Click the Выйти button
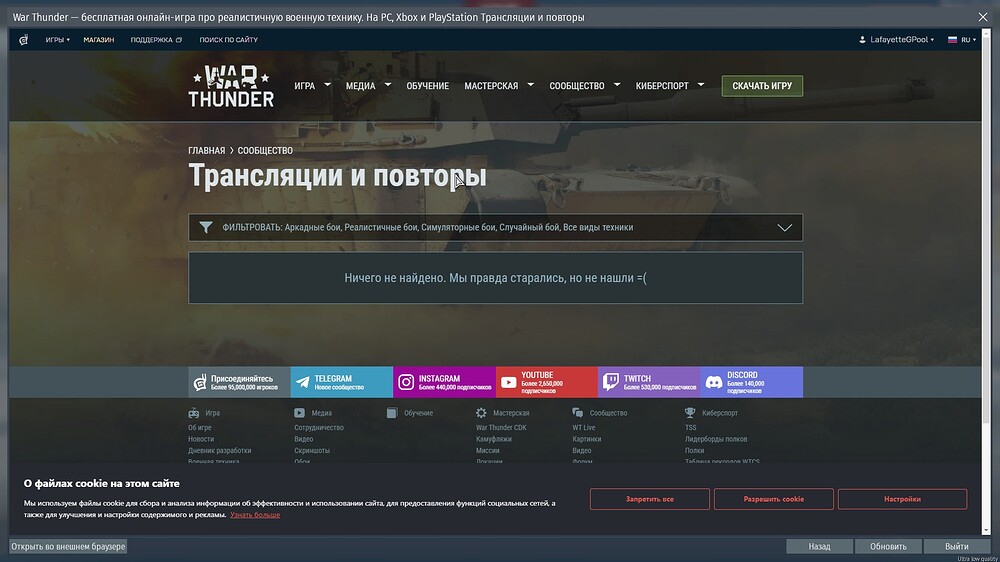This screenshot has width=1000, height=562. (957, 547)
